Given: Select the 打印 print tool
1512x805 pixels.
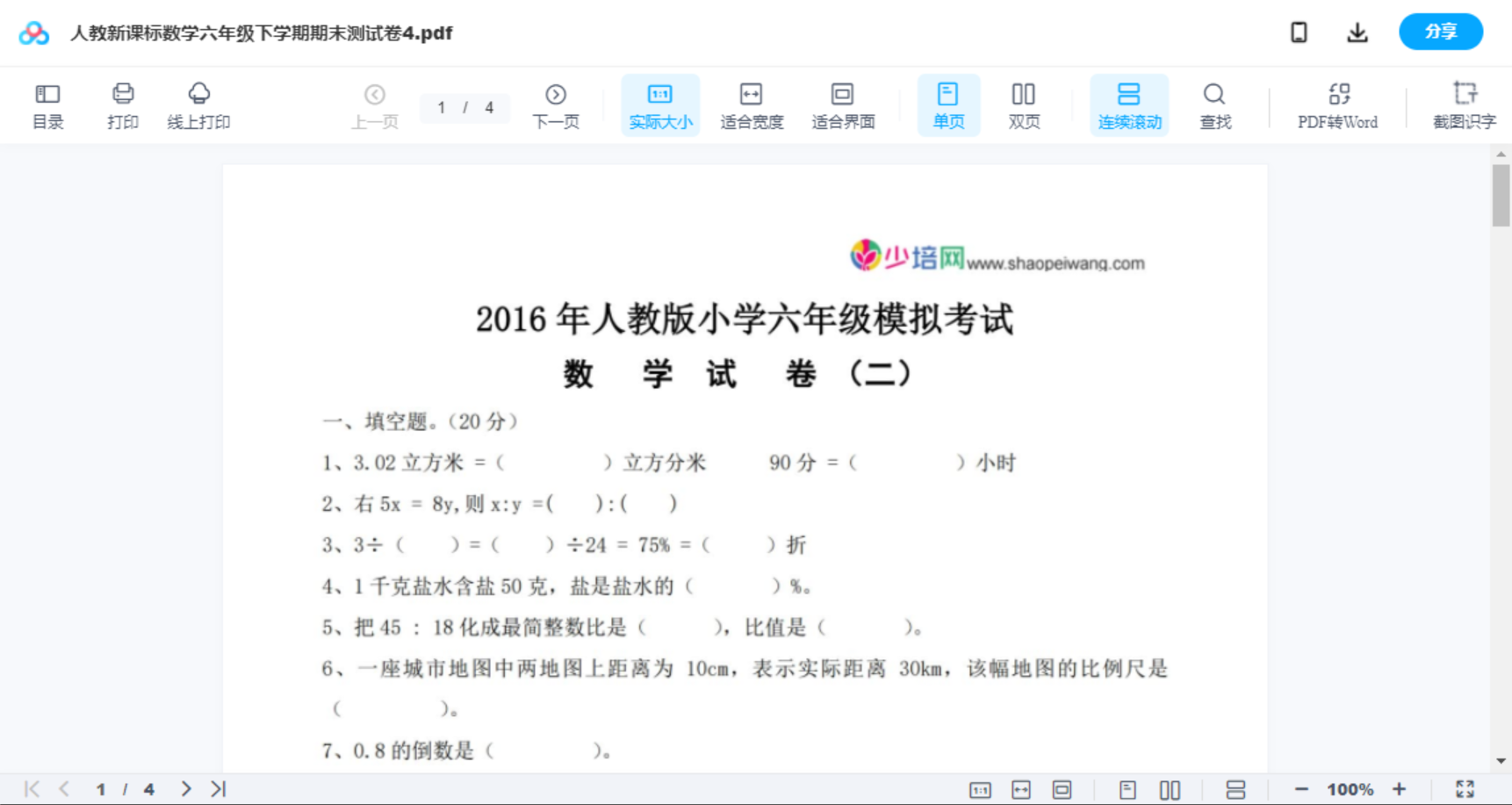Looking at the screenshot, I should [122, 104].
